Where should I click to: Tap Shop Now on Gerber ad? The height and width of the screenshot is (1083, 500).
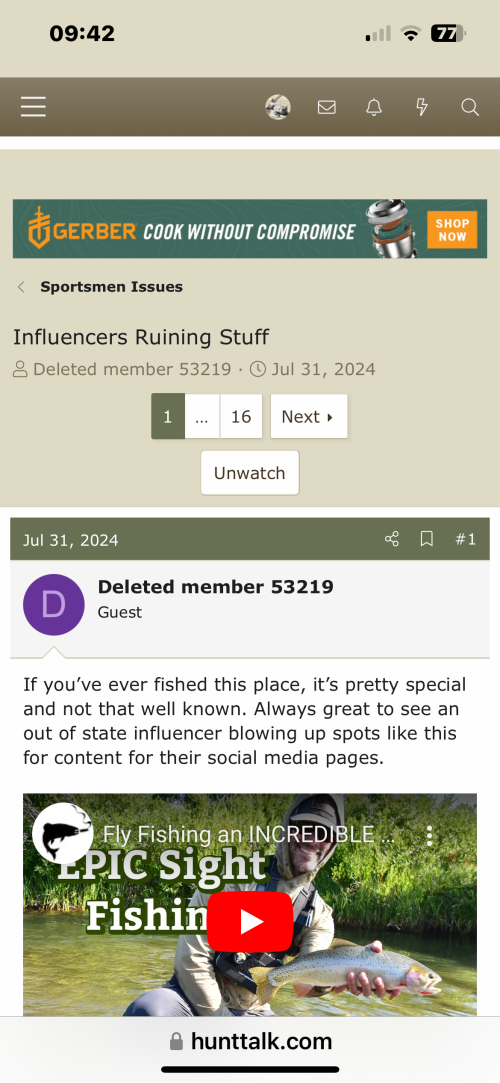pyautogui.click(x=452, y=229)
